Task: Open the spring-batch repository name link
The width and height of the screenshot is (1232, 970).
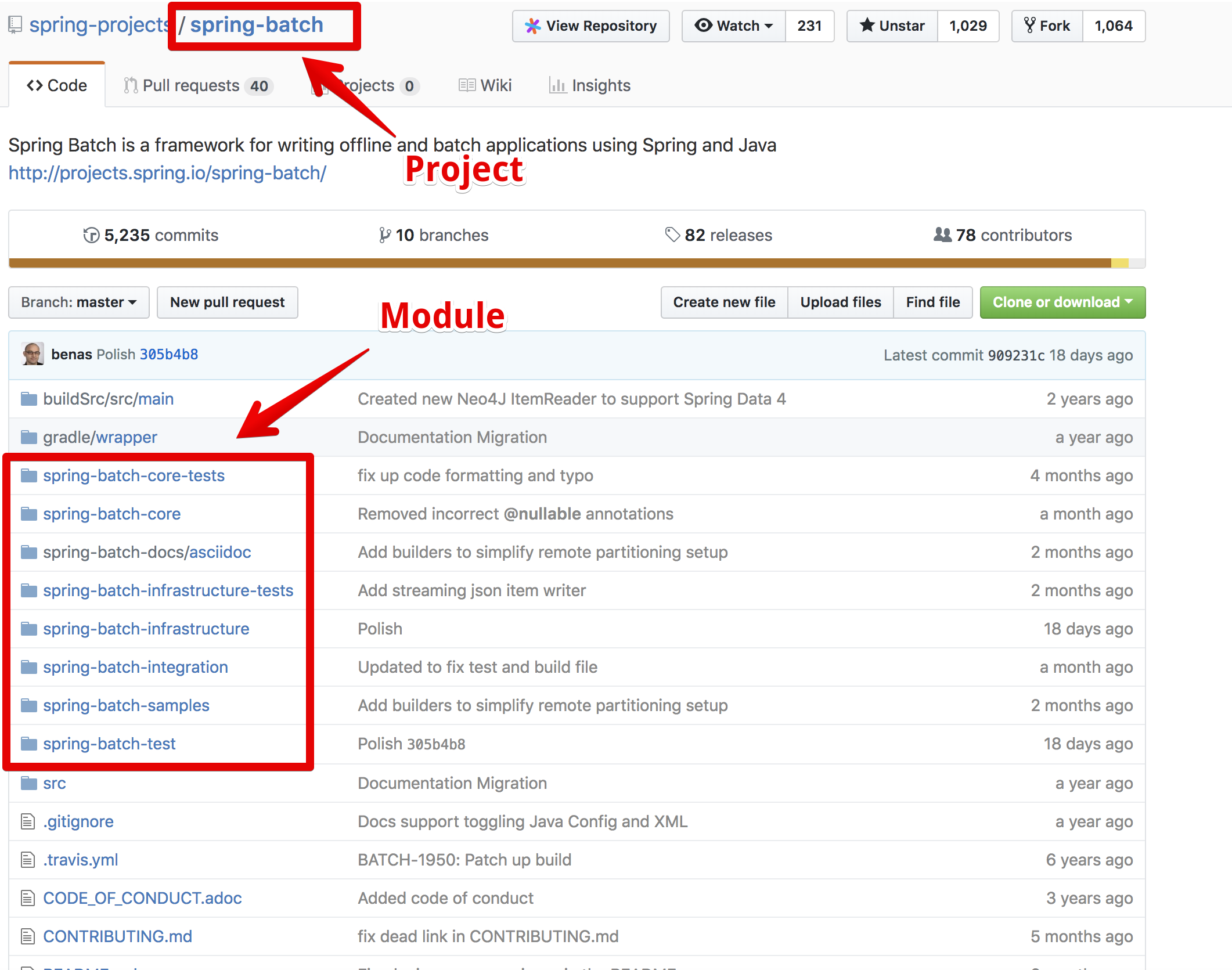Action: point(257,25)
